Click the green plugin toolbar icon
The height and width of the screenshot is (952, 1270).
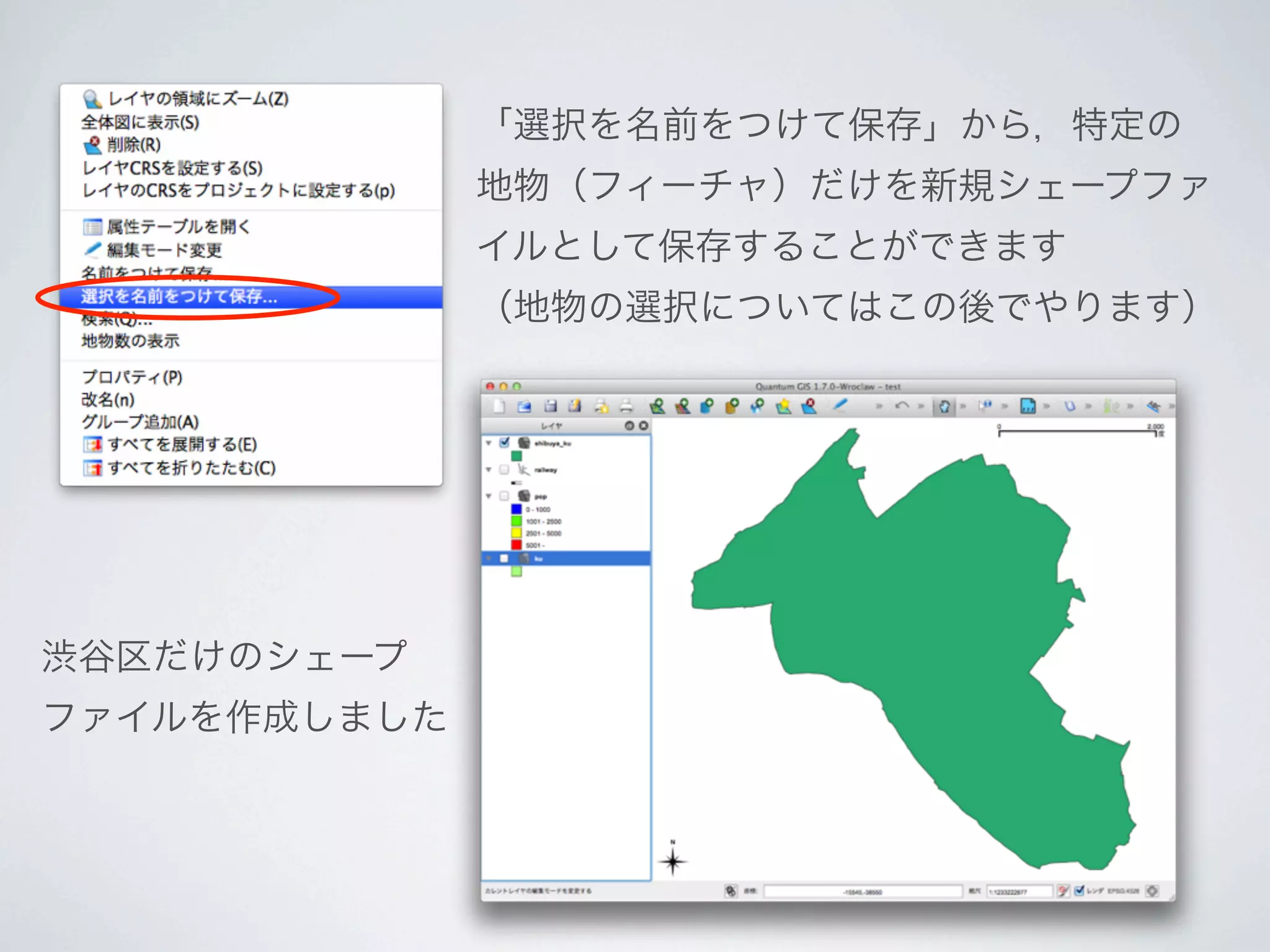coord(1111,407)
